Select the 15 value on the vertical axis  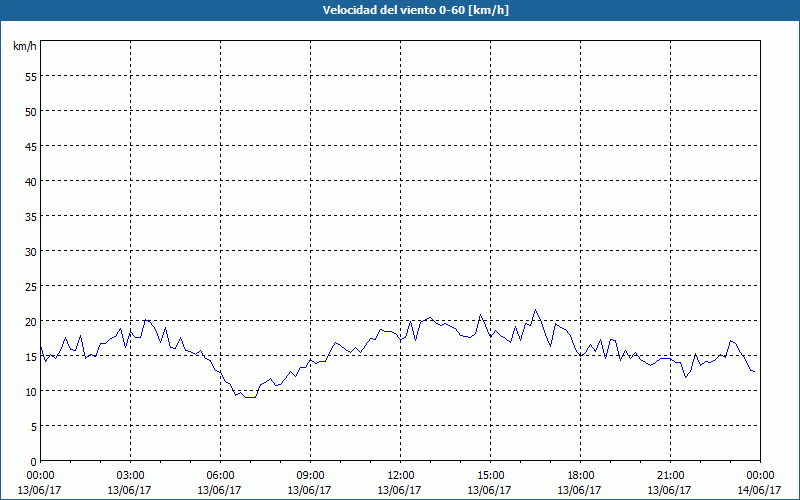pyautogui.click(x=31, y=356)
